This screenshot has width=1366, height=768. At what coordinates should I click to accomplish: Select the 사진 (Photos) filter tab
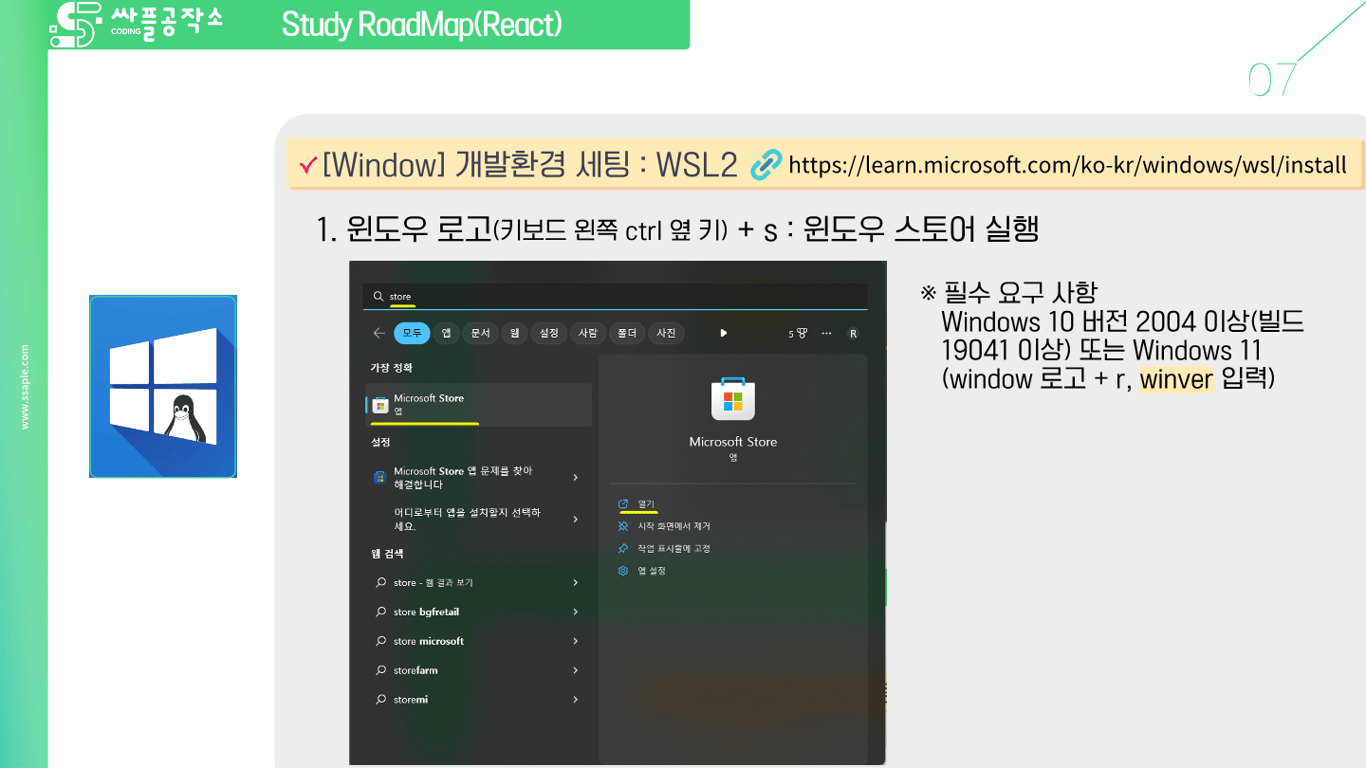(666, 333)
